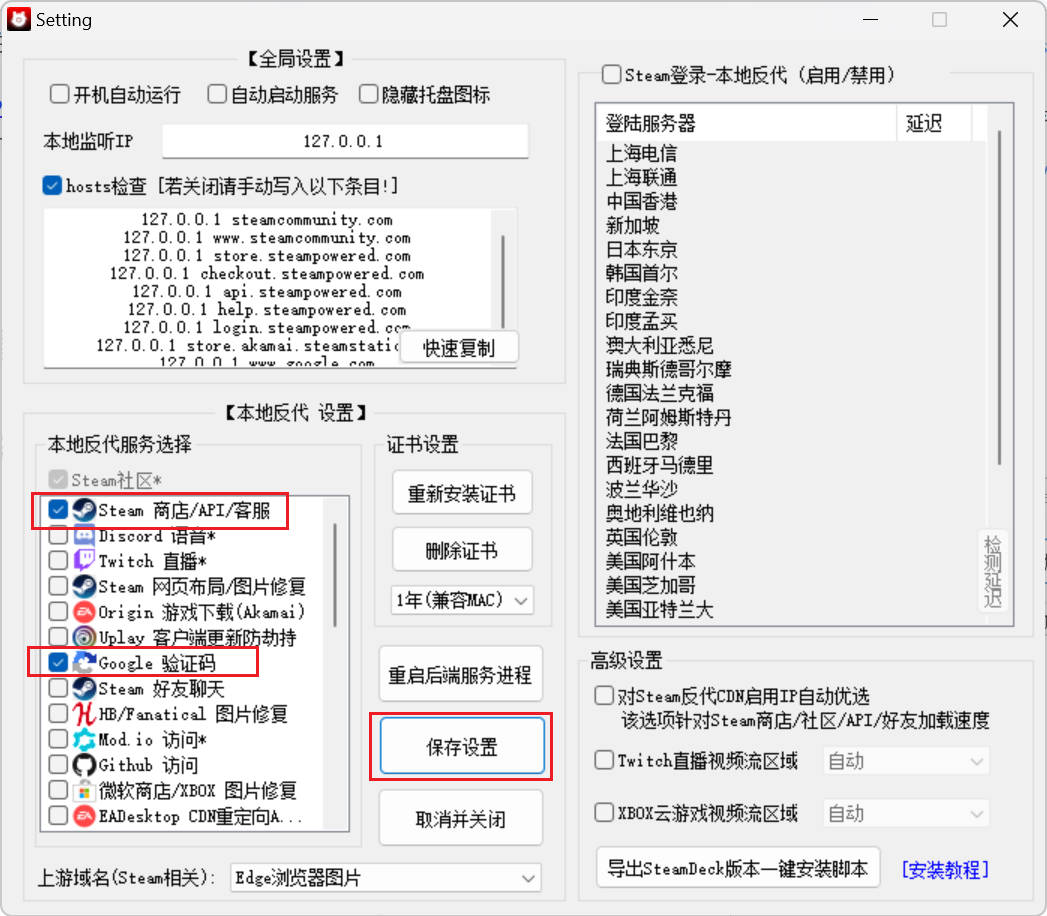Click 取消并关闭 button
Viewport: 1047px width, 916px height.
(461, 819)
